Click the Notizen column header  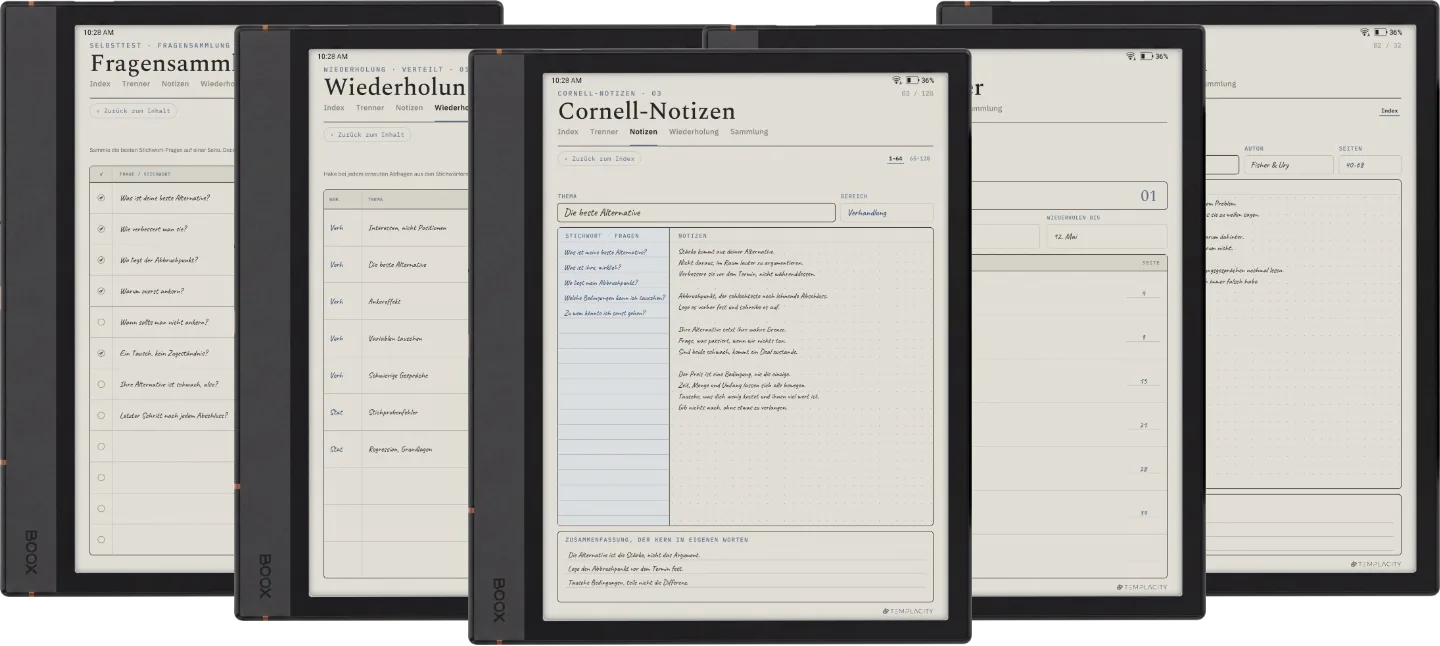click(x=692, y=236)
